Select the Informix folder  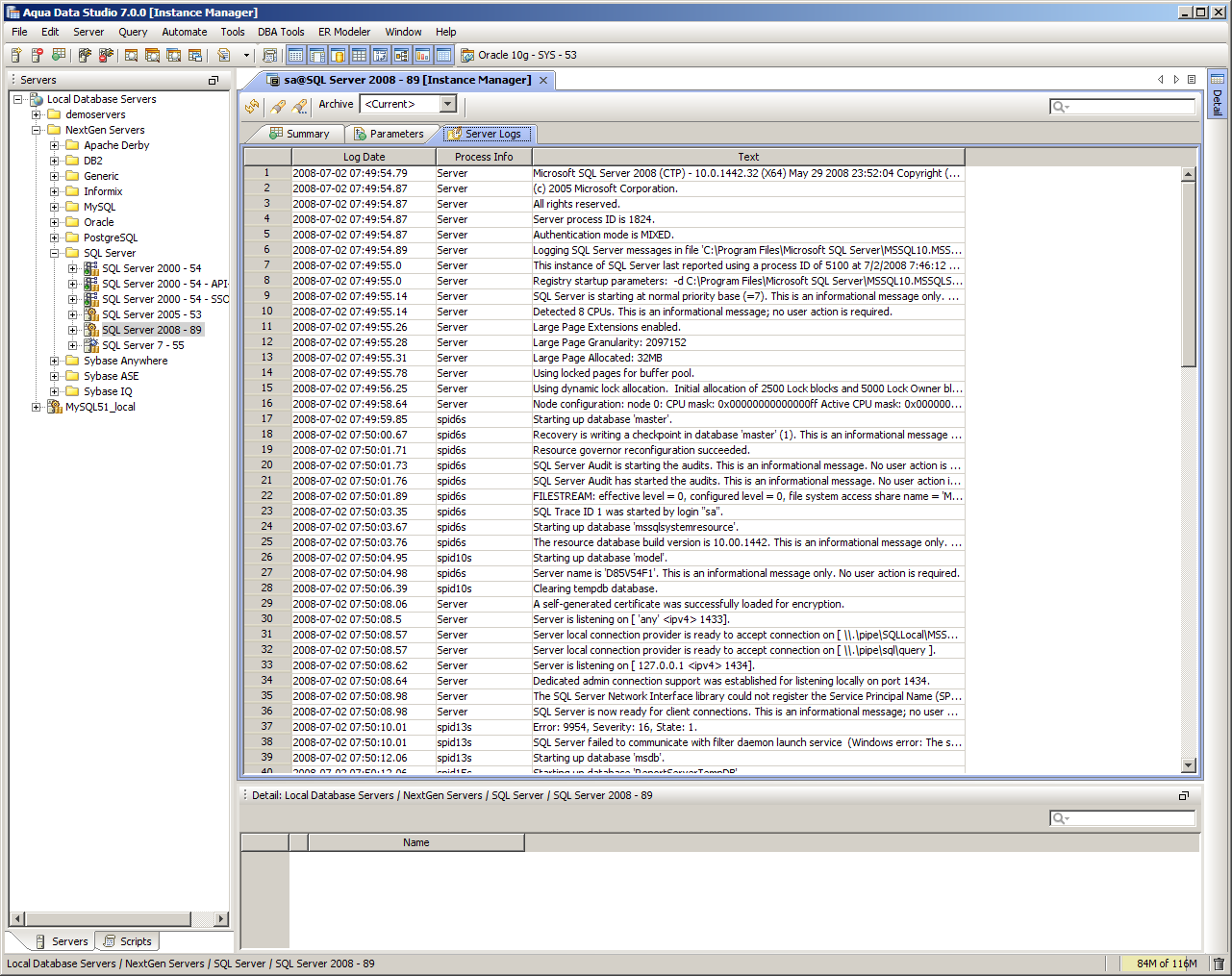[x=103, y=191]
